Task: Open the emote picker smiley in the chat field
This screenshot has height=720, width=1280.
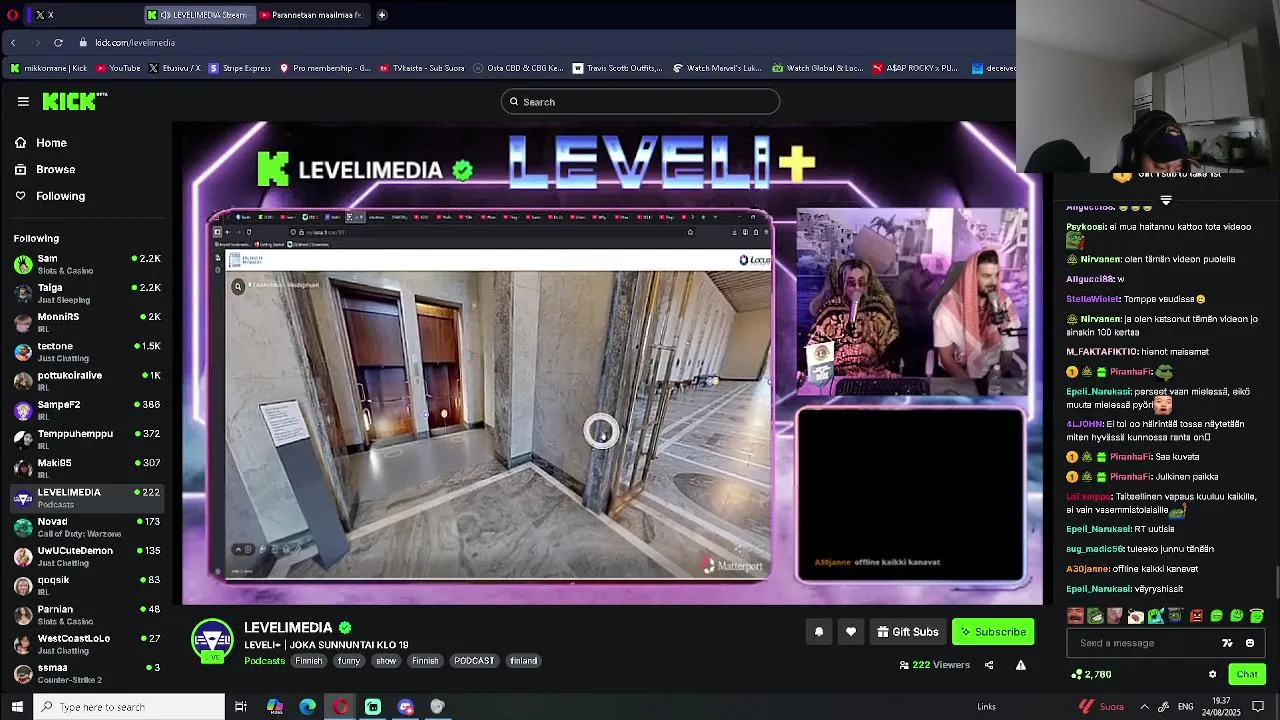Action: (1250, 643)
